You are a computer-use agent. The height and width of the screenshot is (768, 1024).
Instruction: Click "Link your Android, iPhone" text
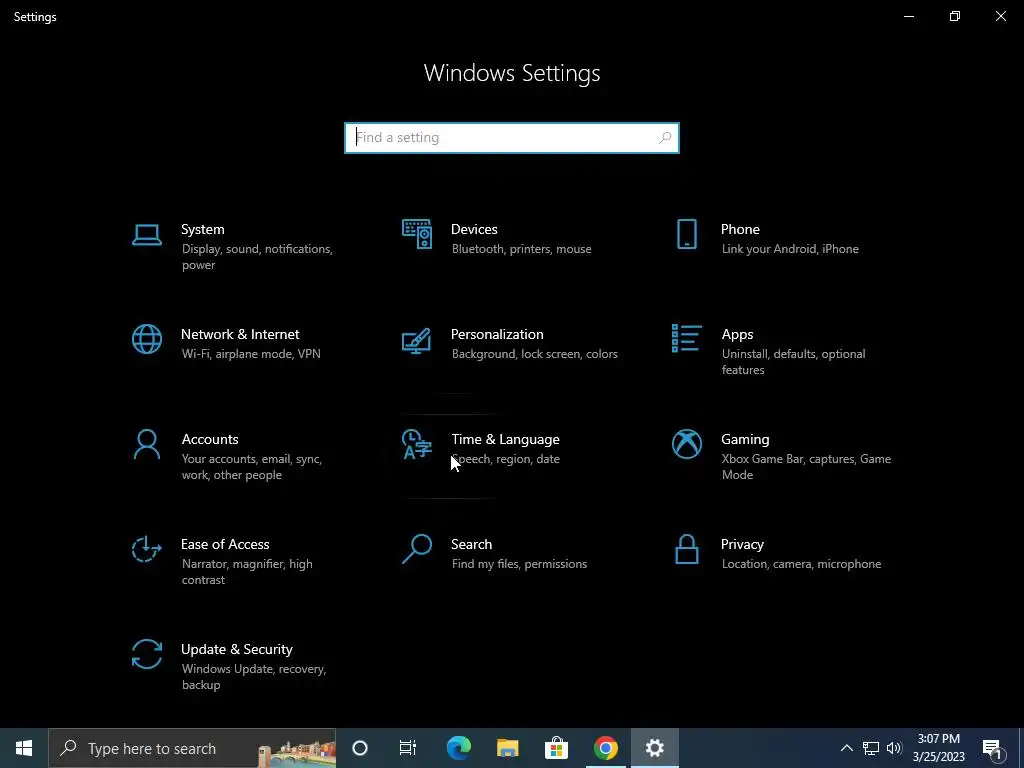tap(790, 249)
